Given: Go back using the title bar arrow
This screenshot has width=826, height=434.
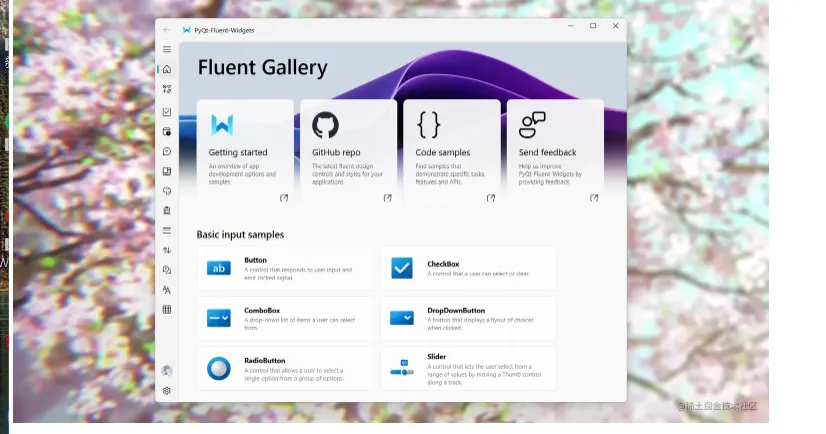Looking at the screenshot, I should pos(166,30).
